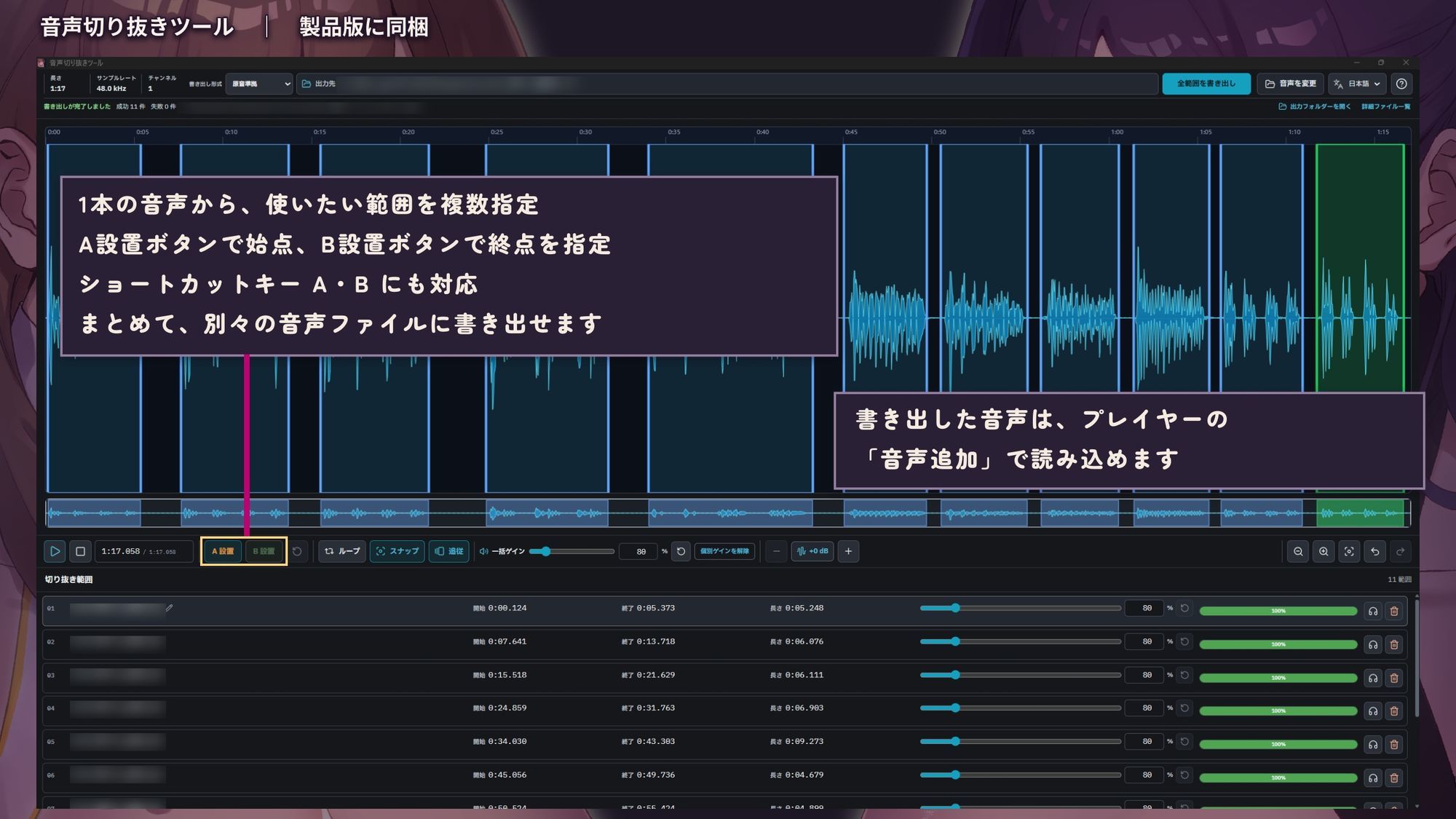The width and height of the screenshot is (1456, 819).
Task: Zoom in the waveform view
Action: pos(1324,551)
